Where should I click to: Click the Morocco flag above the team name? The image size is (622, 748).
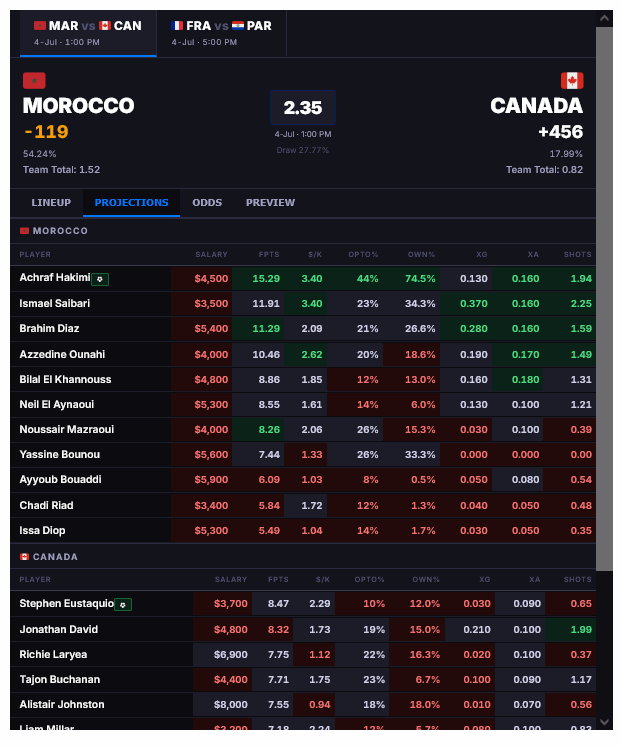point(34,81)
